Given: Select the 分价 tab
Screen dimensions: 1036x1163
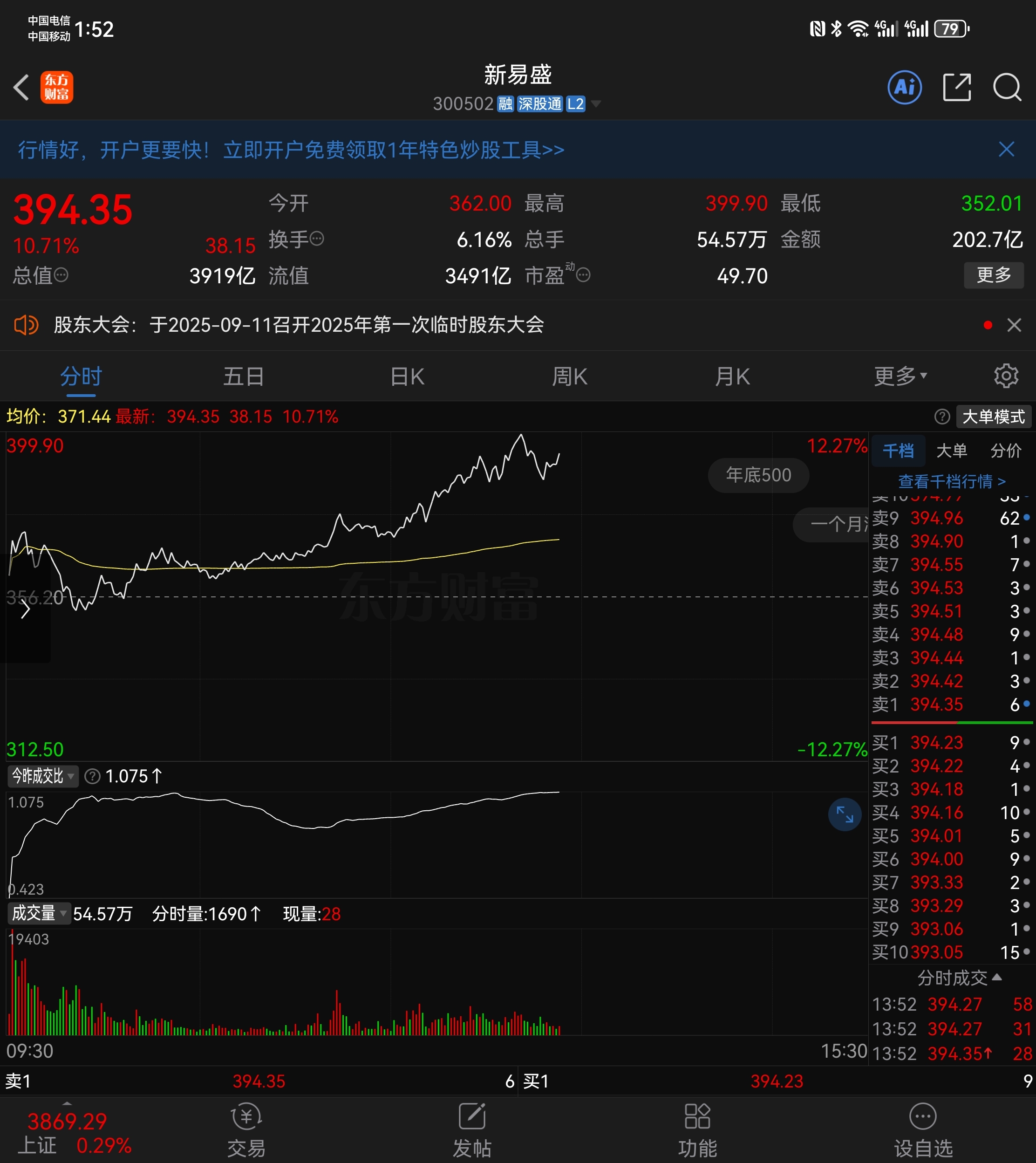Looking at the screenshot, I should [x=1006, y=451].
